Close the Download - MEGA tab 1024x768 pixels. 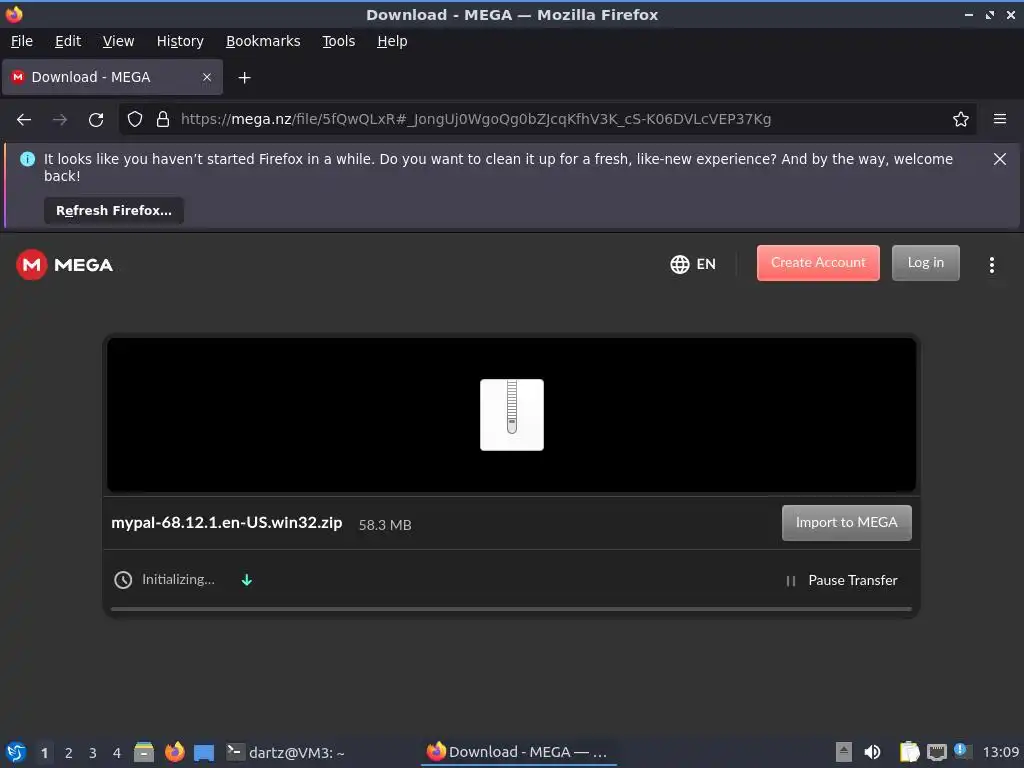(x=207, y=77)
